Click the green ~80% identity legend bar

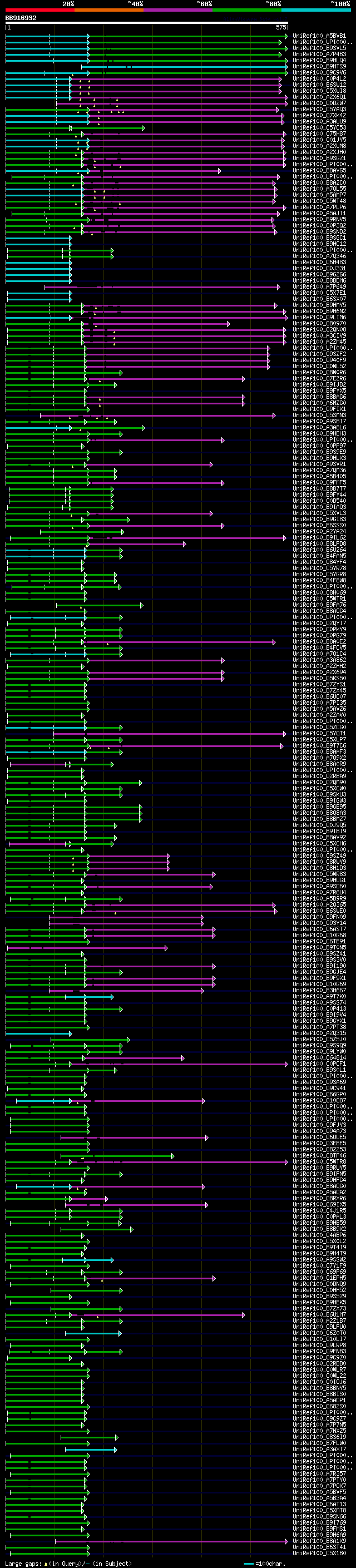pyautogui.click(x=247, y=10)
